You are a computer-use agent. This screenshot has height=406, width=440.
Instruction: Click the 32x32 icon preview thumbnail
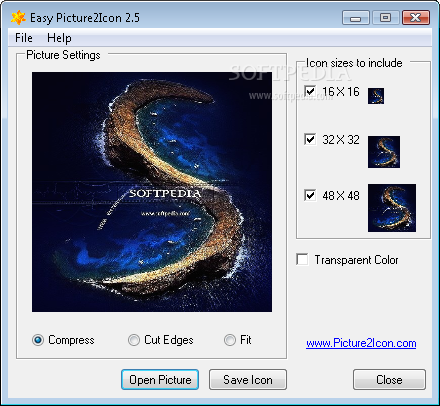point(384,152)
